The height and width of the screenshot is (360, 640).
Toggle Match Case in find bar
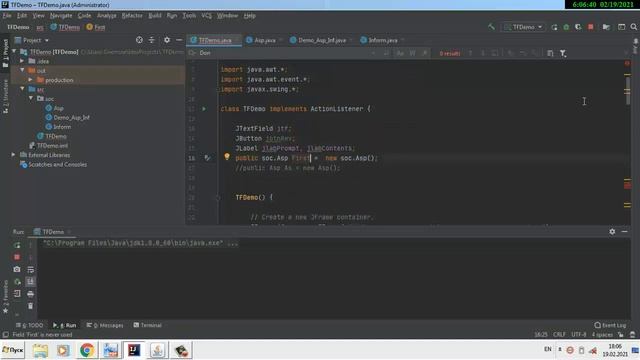click(x=400, y=53)
